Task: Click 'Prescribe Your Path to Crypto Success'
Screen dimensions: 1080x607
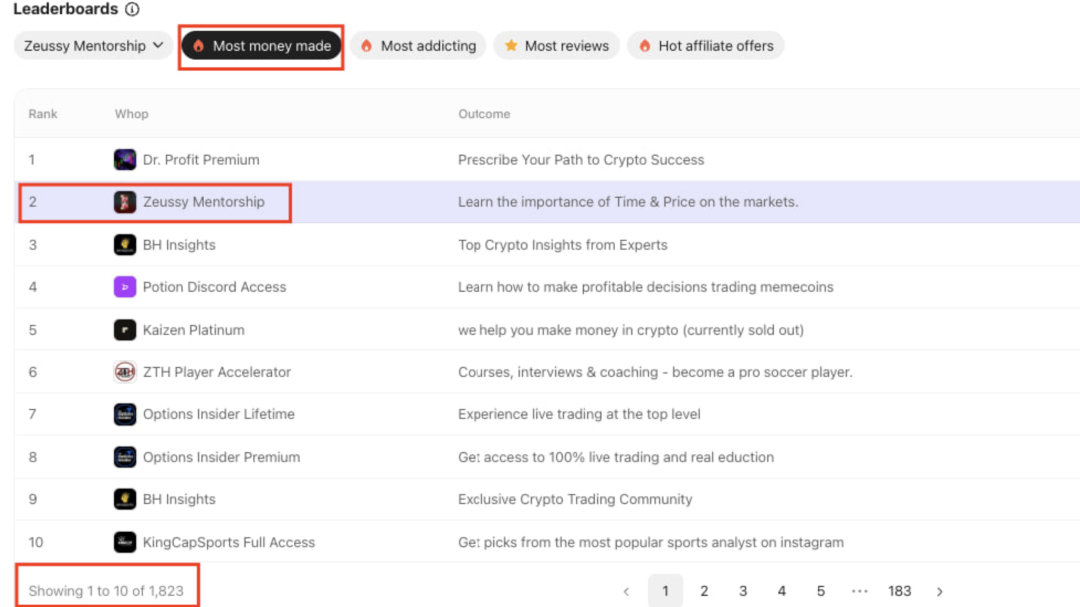Action: 581,160
